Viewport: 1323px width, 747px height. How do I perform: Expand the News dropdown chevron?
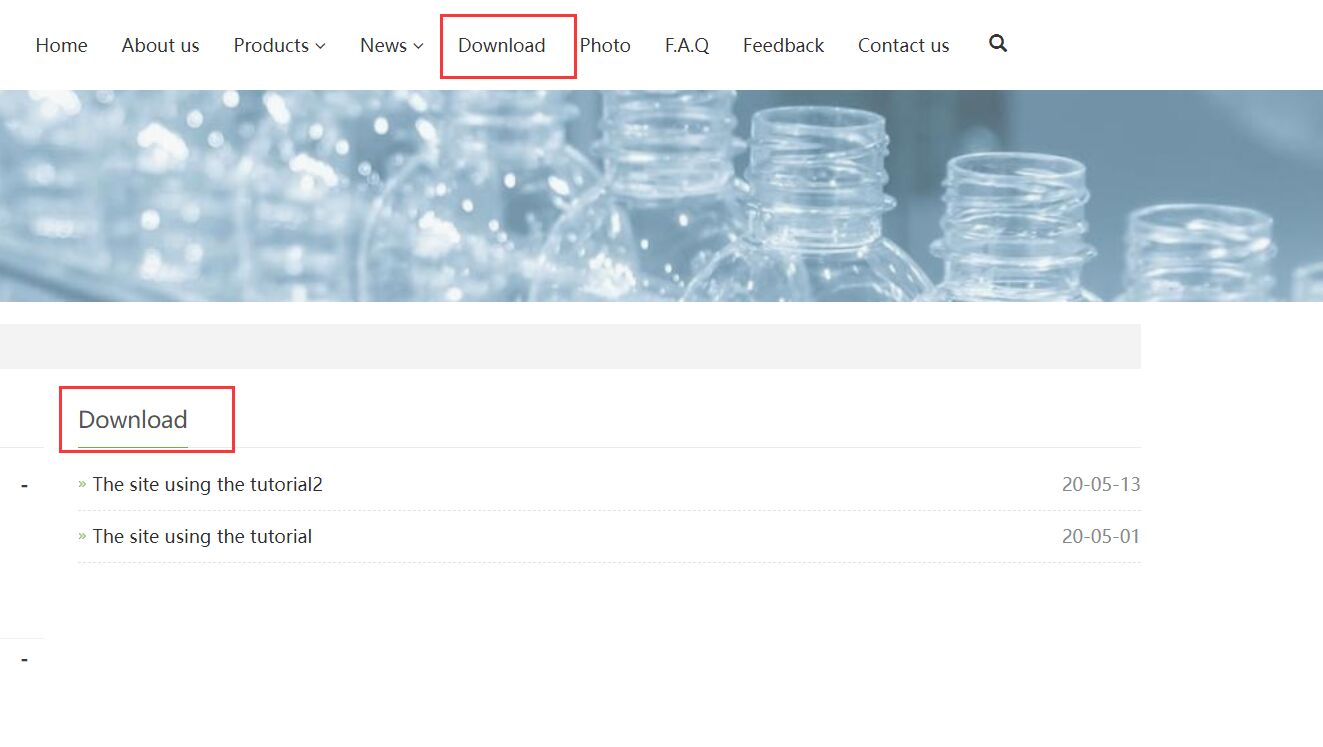pyautogui.click(x=418, y=46)
